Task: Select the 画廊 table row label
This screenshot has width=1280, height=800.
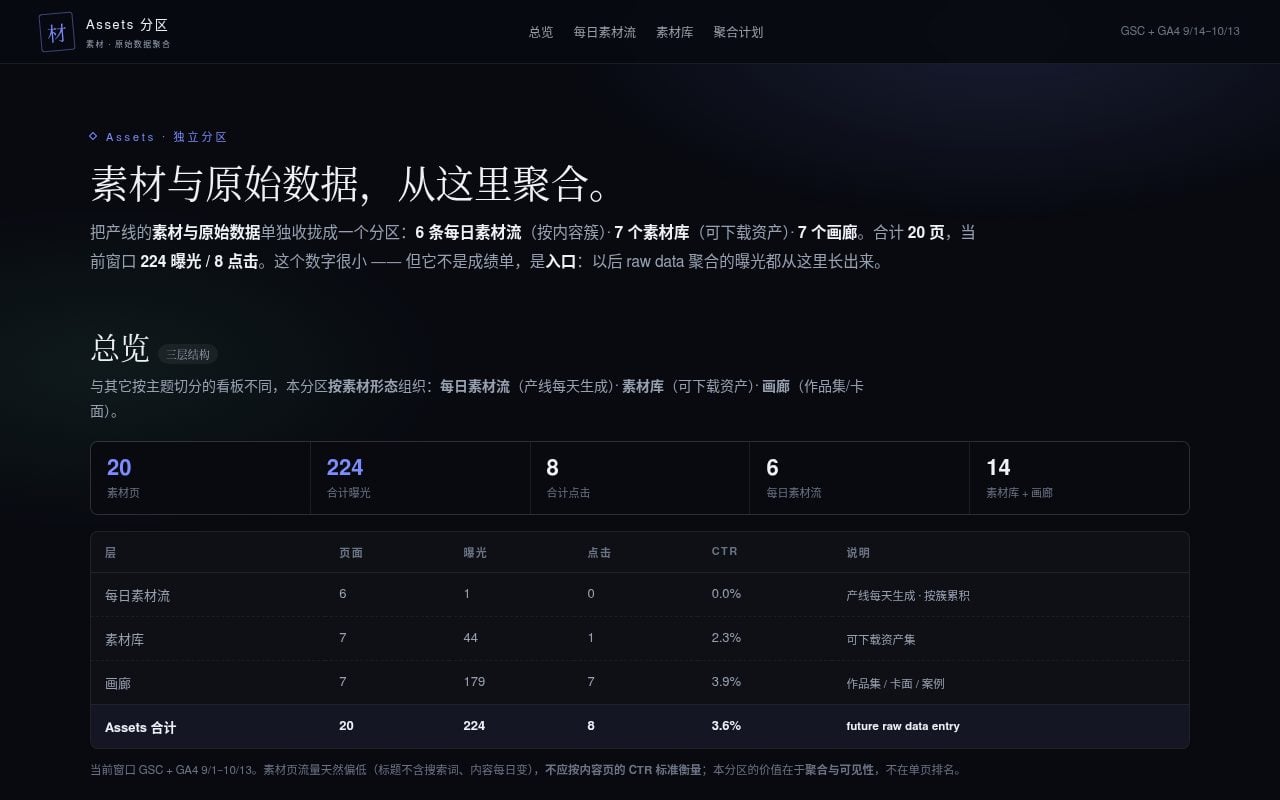Action: [118, 683]
